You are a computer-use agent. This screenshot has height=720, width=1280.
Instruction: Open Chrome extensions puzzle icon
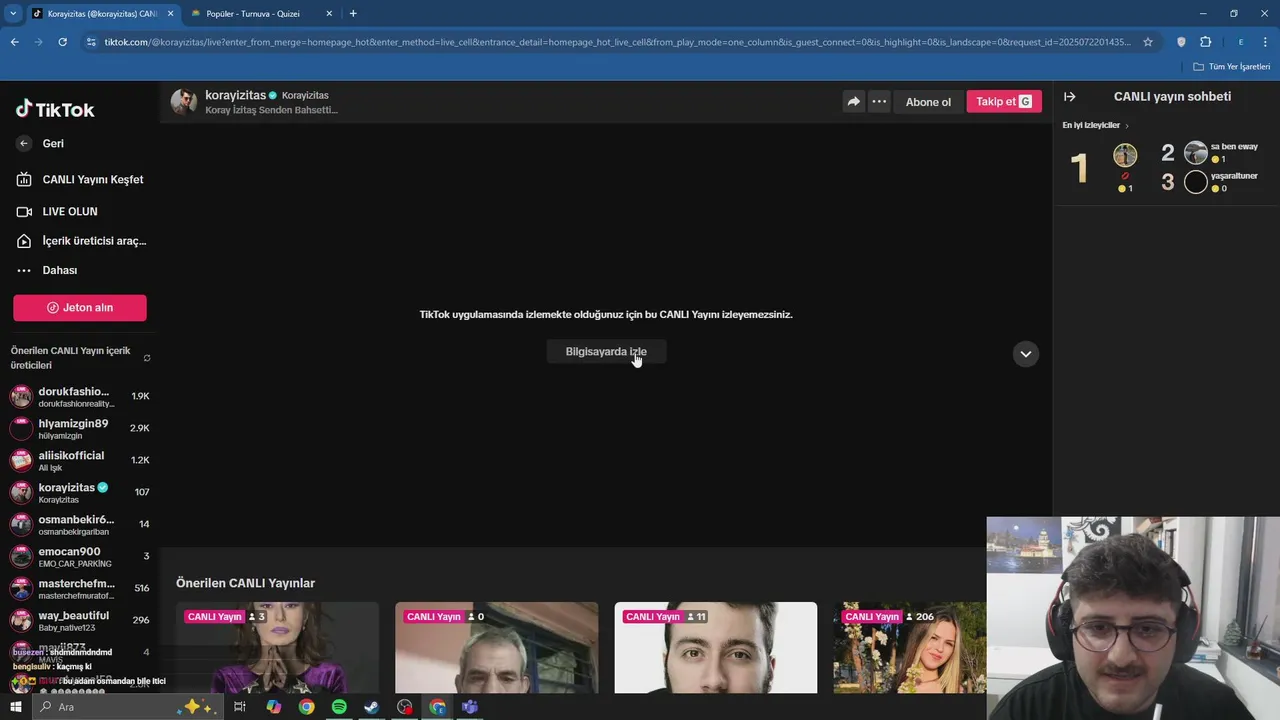[1205, 42]
